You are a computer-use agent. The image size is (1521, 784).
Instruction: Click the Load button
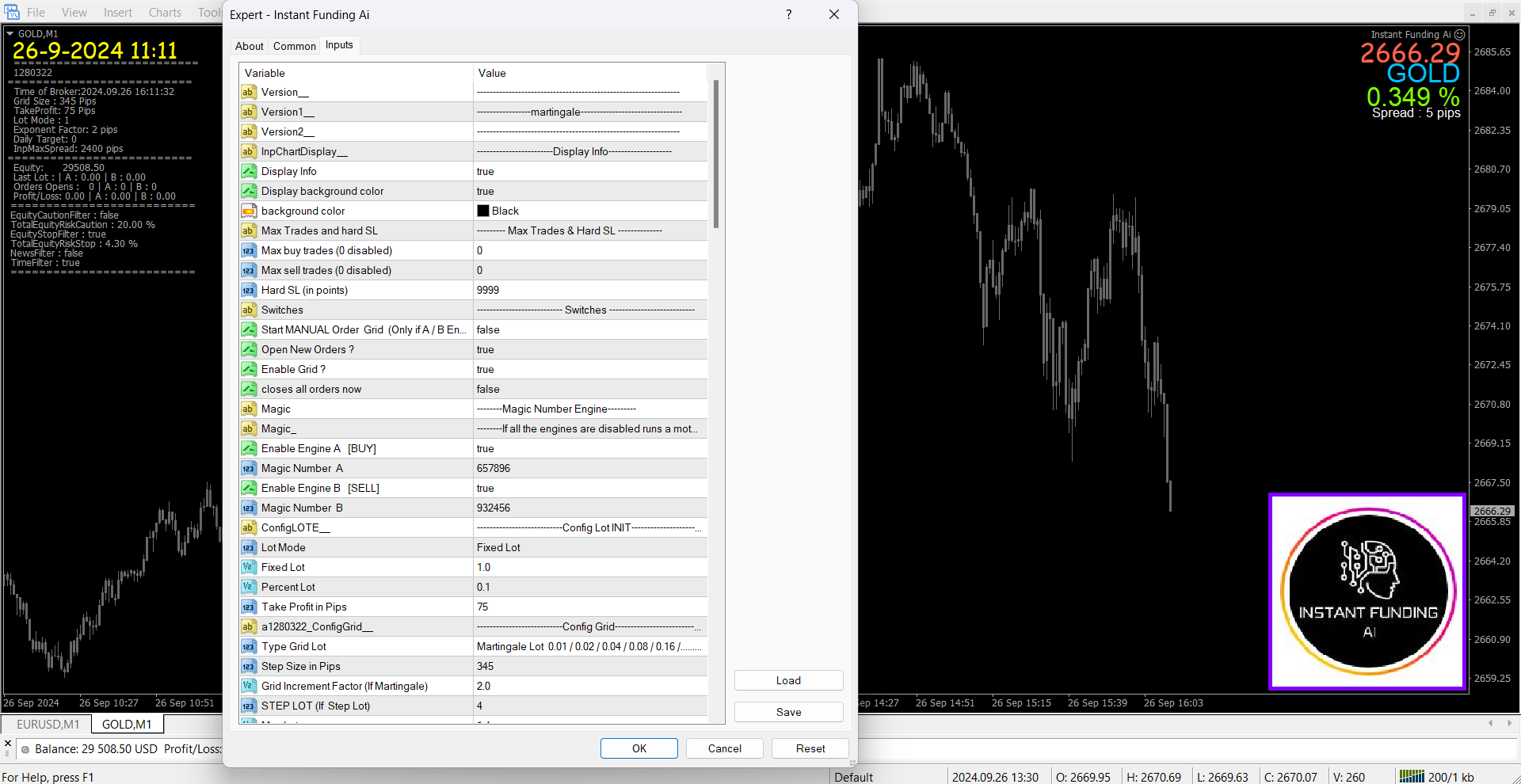coord(787,680)
